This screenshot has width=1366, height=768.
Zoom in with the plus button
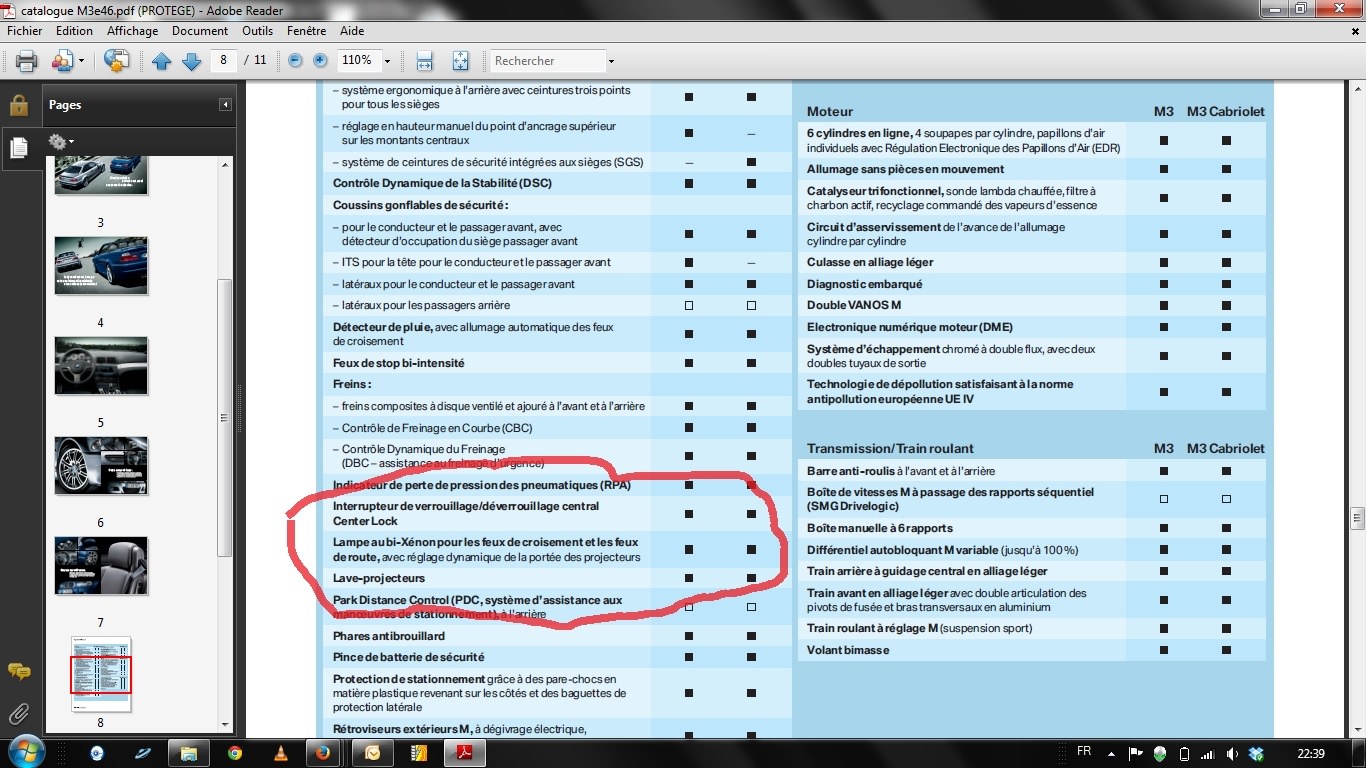[x=320, y=61]
